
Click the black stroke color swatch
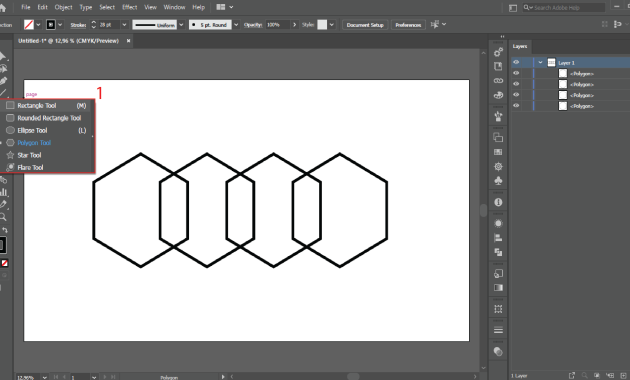coord(51,25)
